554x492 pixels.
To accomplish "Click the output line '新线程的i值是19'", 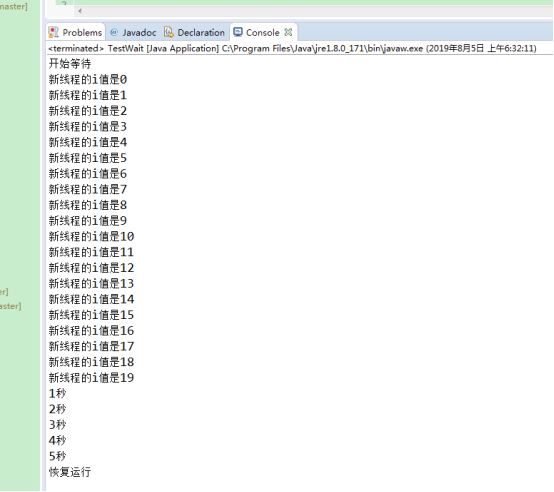I will (92, 378).
